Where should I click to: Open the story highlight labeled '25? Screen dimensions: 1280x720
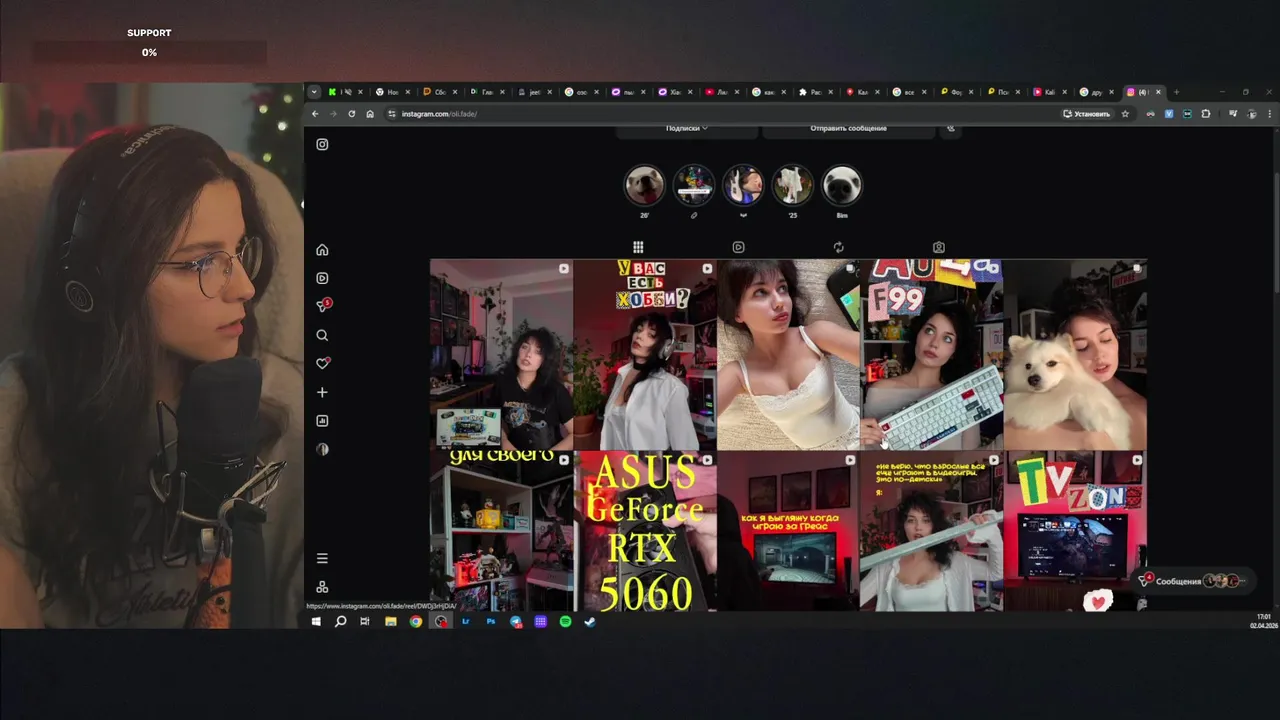tap(792, 185)
